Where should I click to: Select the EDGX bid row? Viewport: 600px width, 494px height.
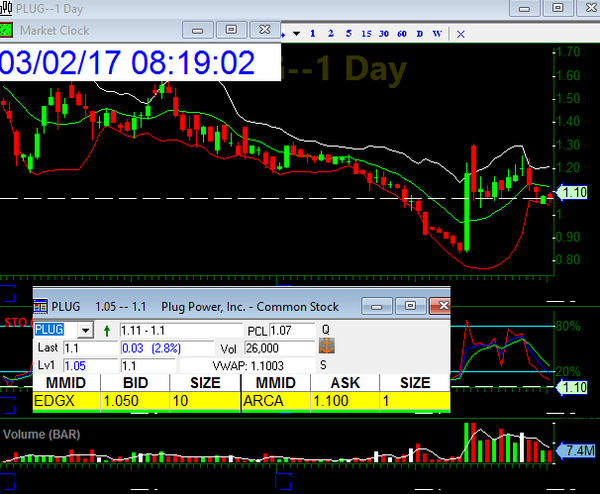[135, 400]
